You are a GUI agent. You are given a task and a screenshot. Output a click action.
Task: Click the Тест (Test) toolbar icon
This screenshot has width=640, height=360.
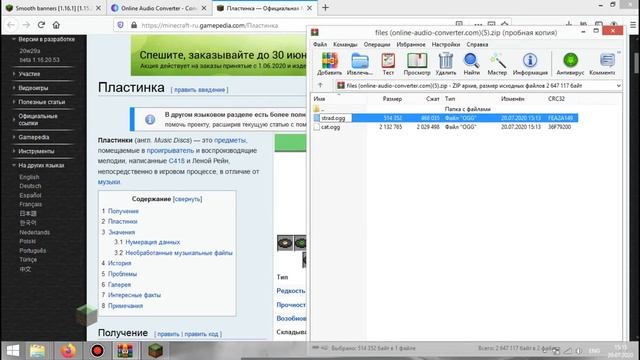click(388, 64)
